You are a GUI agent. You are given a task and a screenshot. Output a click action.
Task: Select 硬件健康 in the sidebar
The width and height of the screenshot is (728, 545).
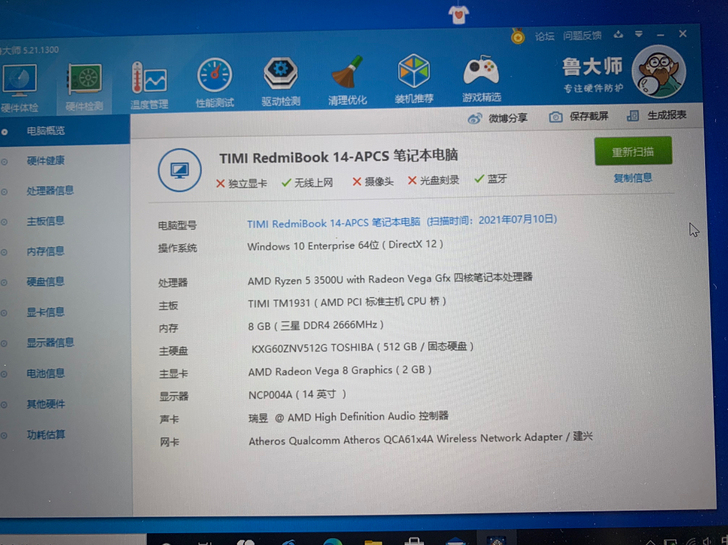[x=46, y=161]
